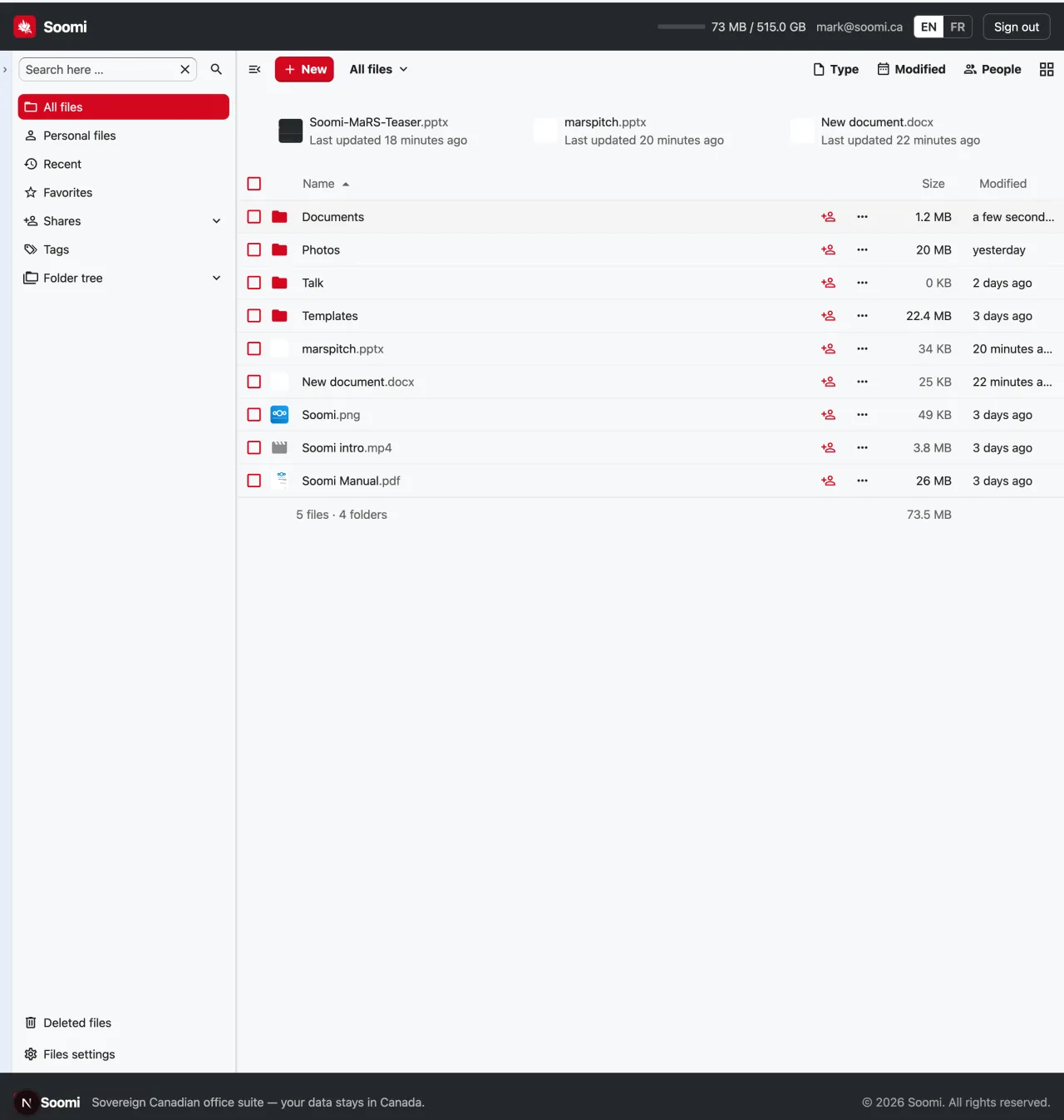Open actions menu for marspitch.pptx row
Viewport: 1064px width, 1120px height.
click(x=862, y=349)
